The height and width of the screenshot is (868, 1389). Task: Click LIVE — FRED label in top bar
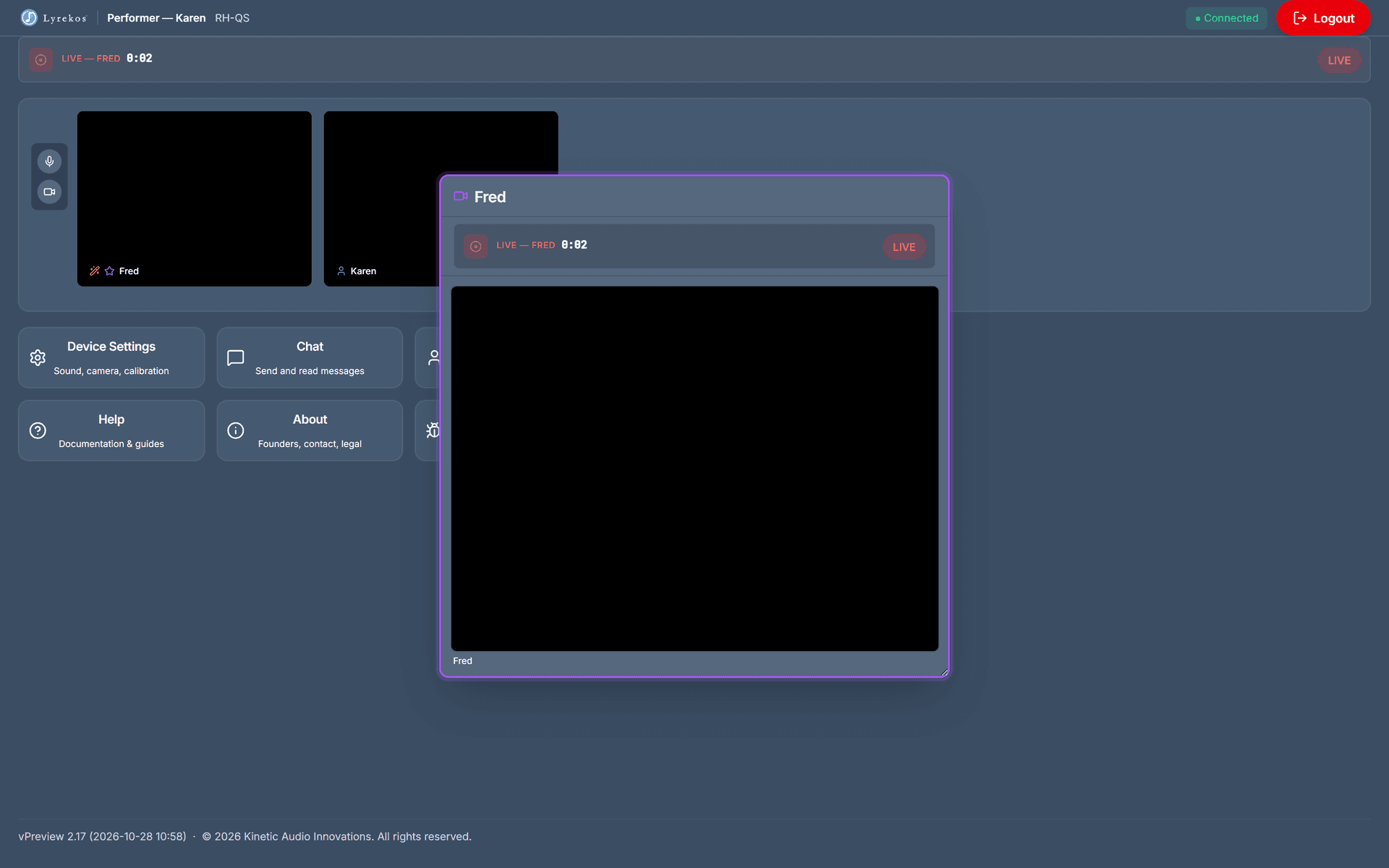click(x=91, y=59)
